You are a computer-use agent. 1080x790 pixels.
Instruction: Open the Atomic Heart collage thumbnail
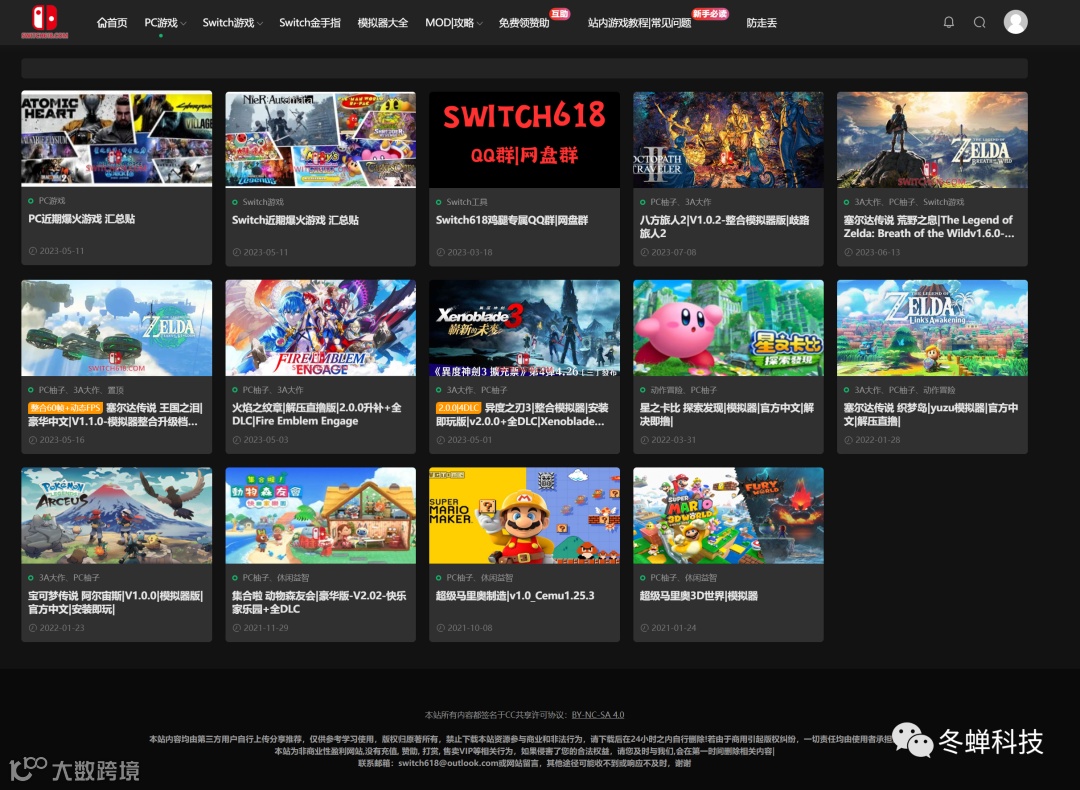pyautogui.click(x=116, y=139)
